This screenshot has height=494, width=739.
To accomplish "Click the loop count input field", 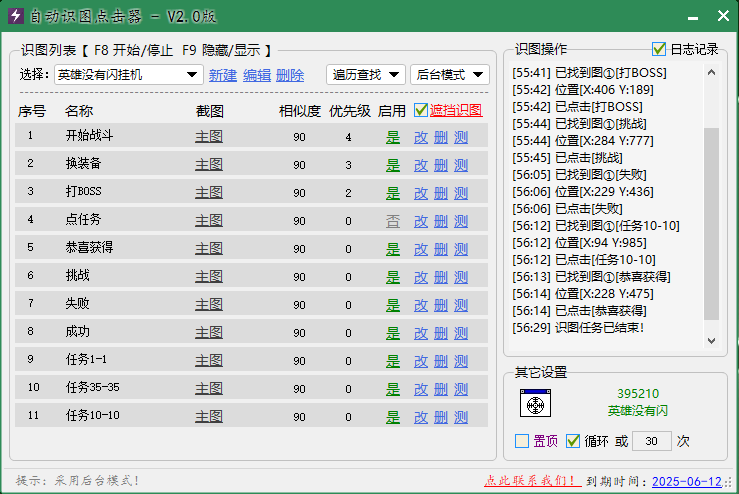I will tap(652, 441).
